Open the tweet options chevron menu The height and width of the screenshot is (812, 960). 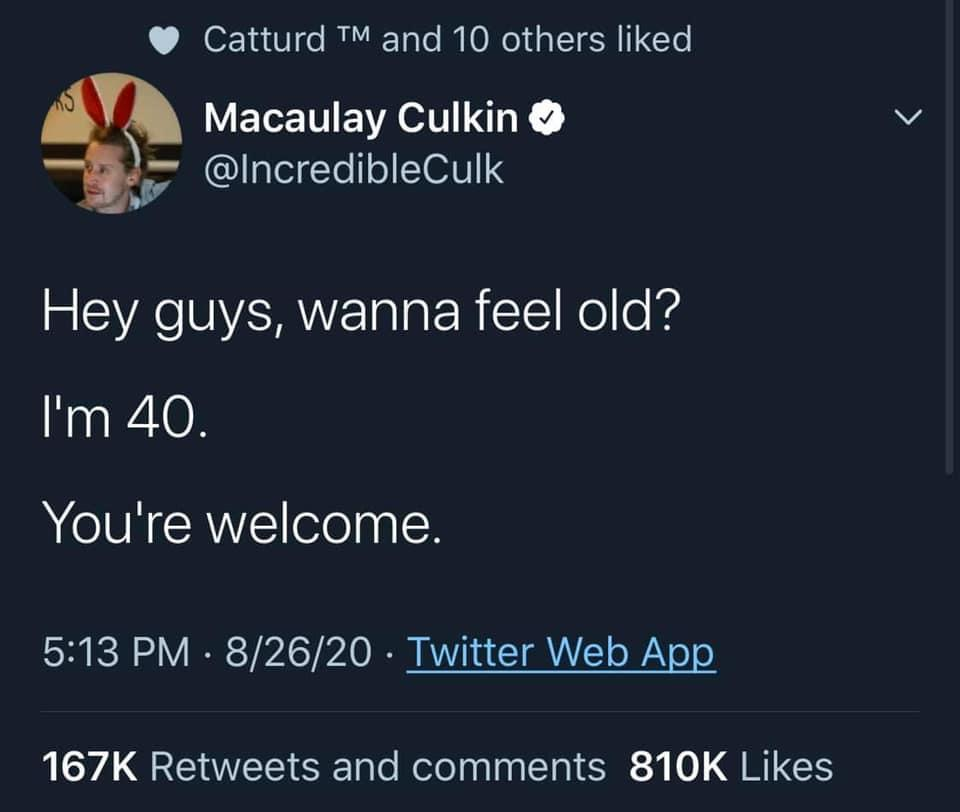click(x=906, y=118)
